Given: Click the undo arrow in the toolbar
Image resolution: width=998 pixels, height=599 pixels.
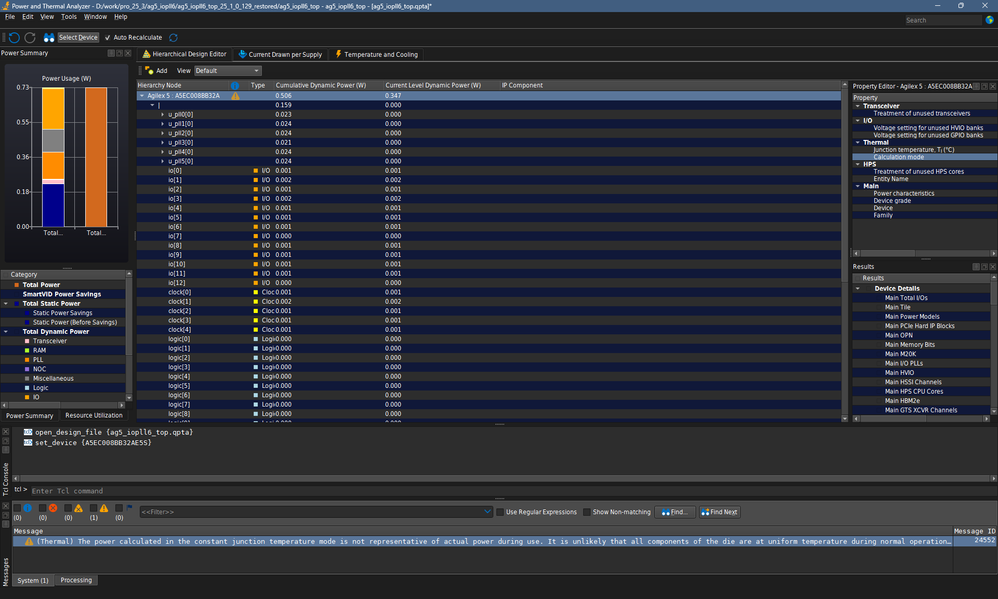Looking at the screenshot, I should click(x=14, y=38).
